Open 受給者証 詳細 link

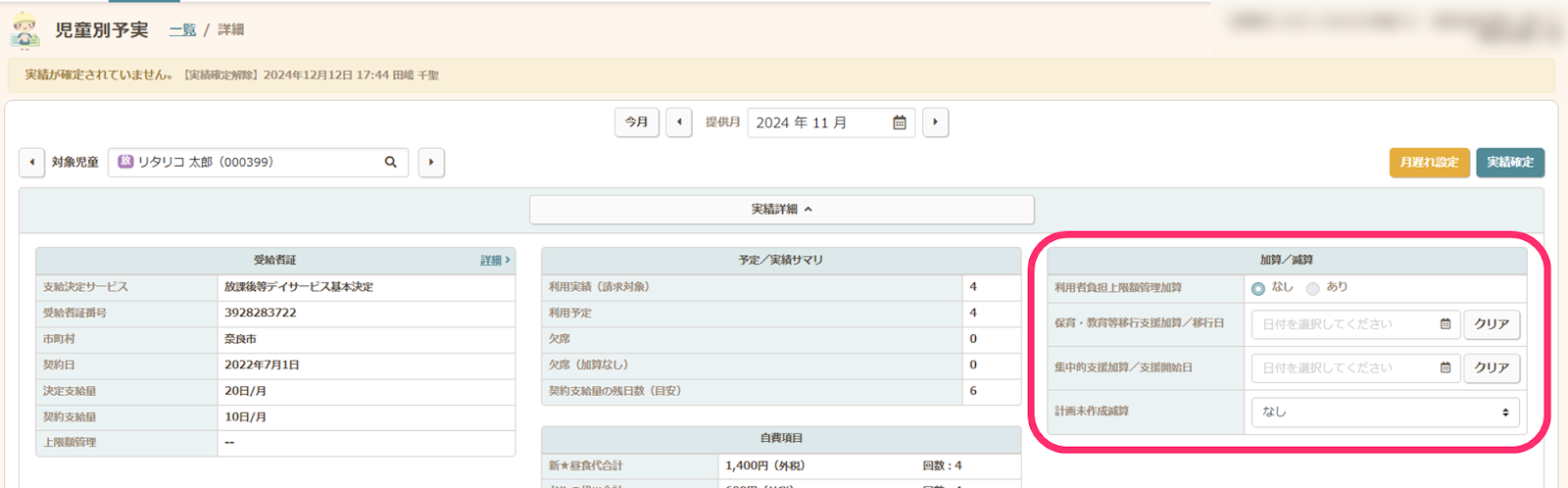[x=494, y=261]
